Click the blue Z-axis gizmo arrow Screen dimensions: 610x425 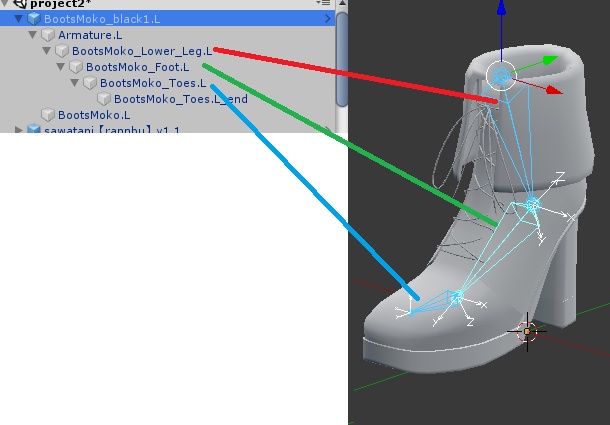(501, 8)
